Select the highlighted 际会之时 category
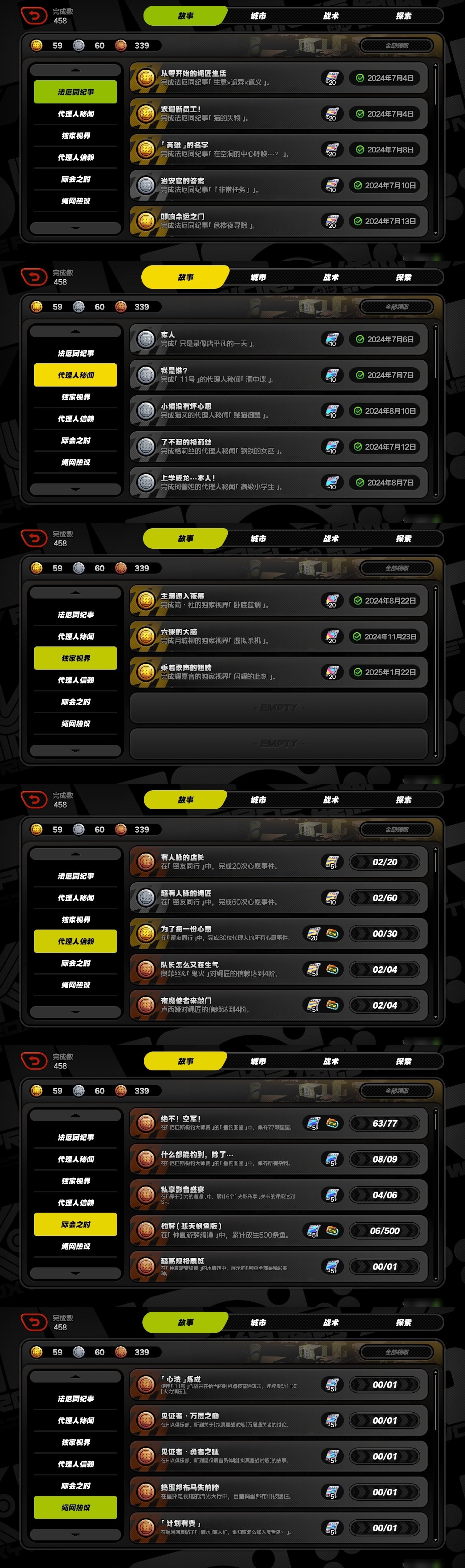465x1568 pixels. coord(76,1225)
